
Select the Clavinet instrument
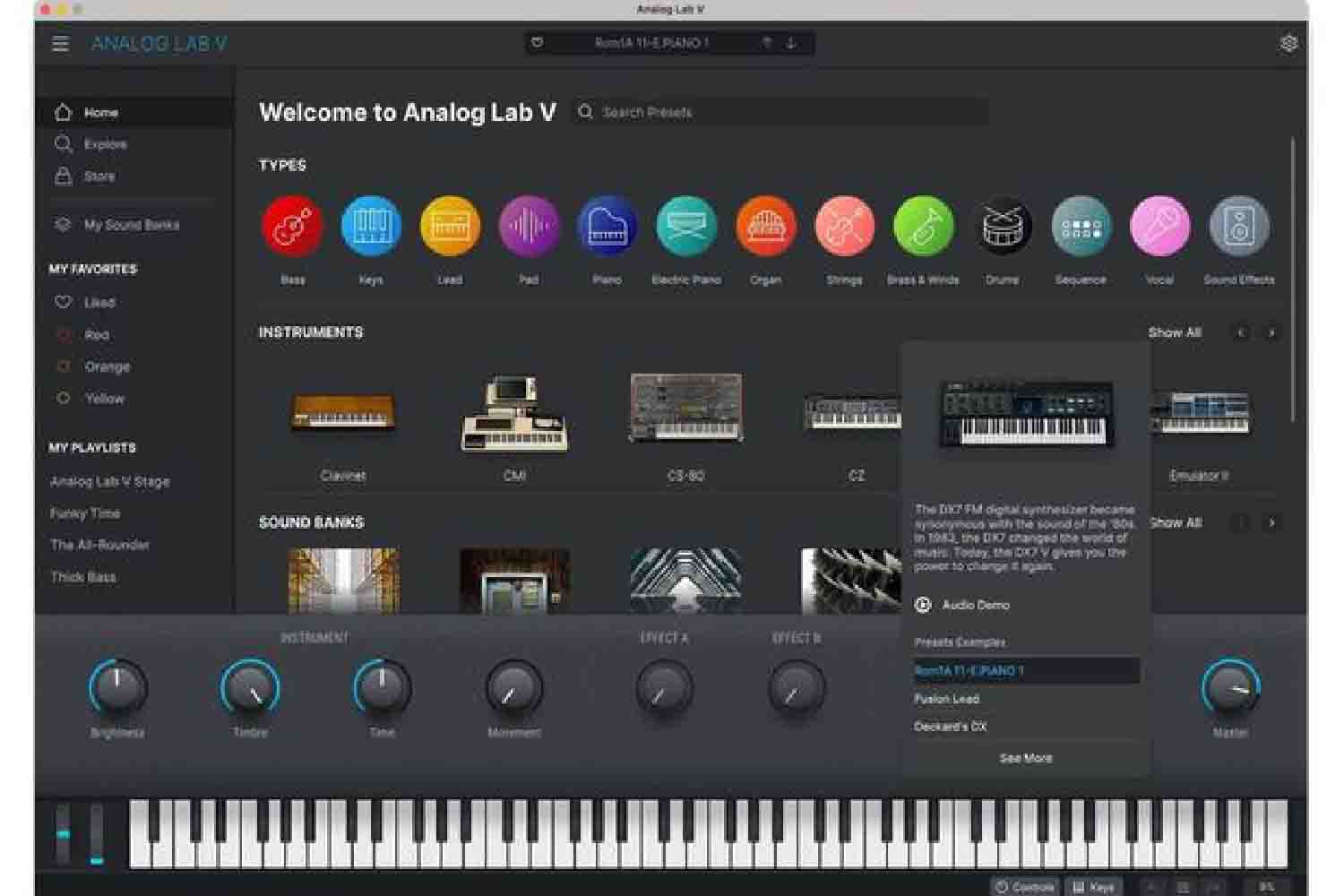click(x=343, y=415)
